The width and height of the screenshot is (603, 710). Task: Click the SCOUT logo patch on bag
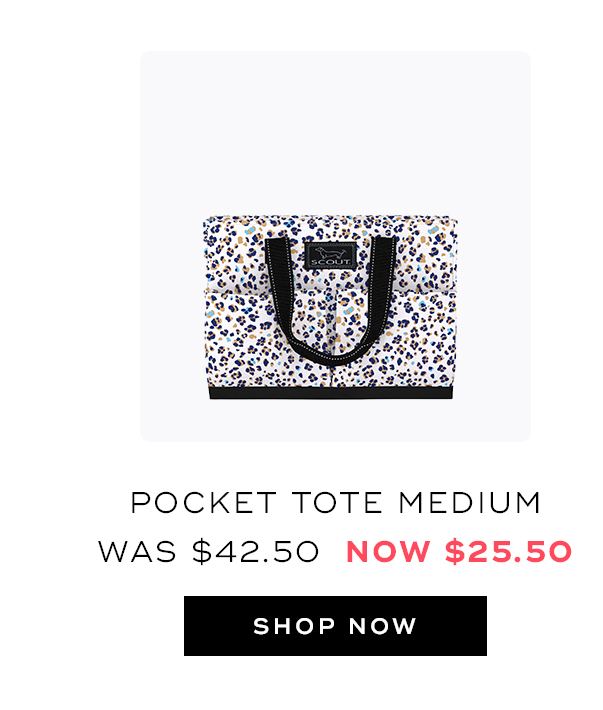[330, 256]
